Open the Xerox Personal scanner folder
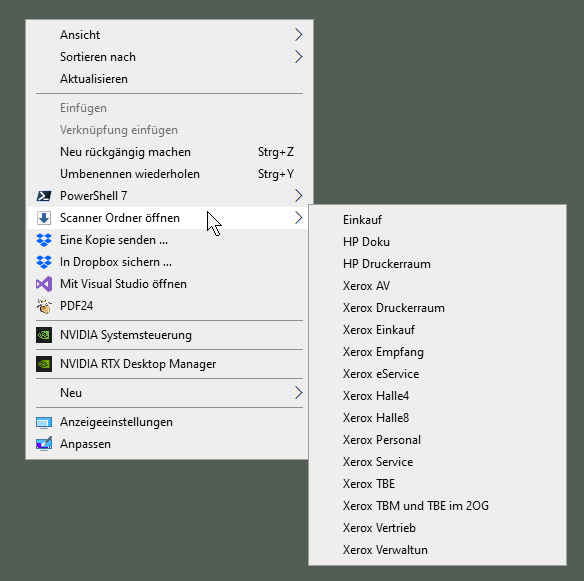The image size is (584, 581). tap(437, 440)
